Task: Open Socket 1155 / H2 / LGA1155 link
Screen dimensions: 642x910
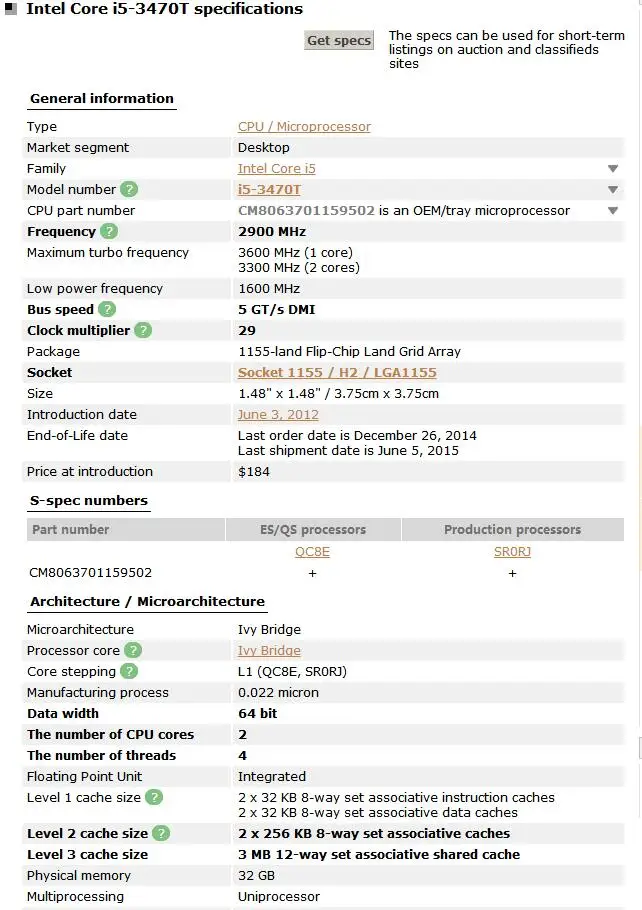Action: pyautogui.click(x=337, y=372)
